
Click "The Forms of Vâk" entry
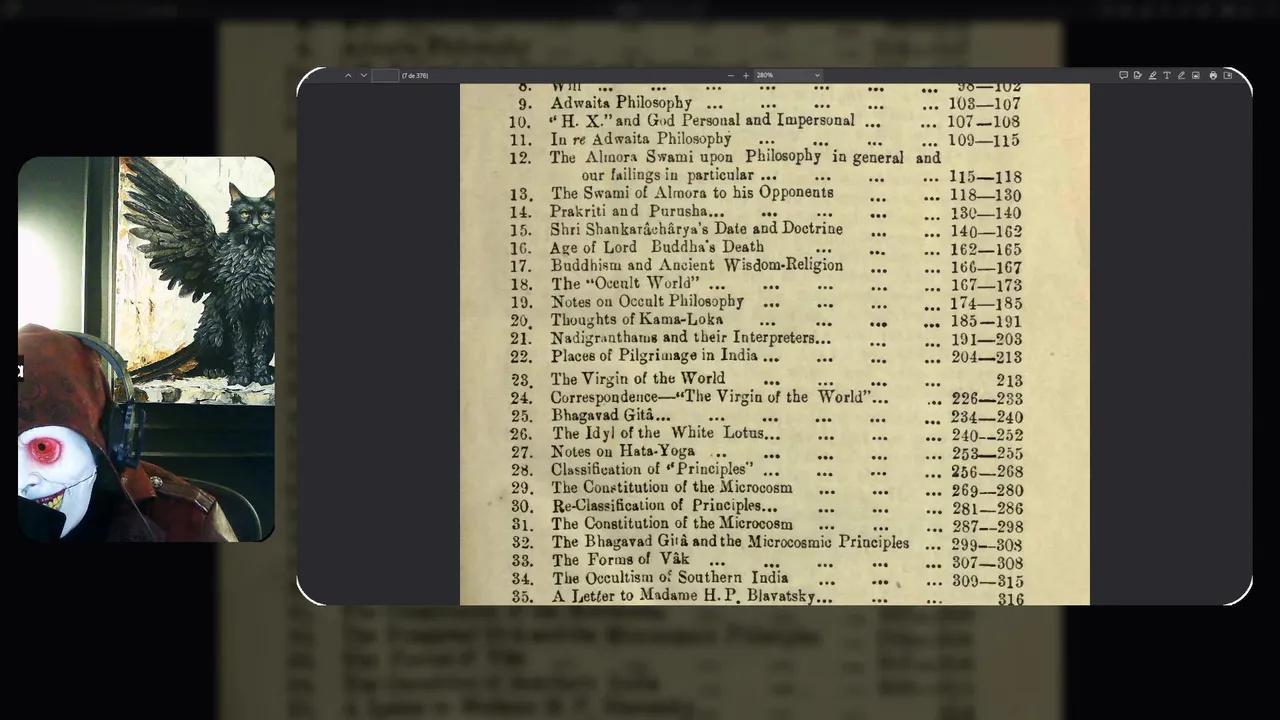[620, 561]
